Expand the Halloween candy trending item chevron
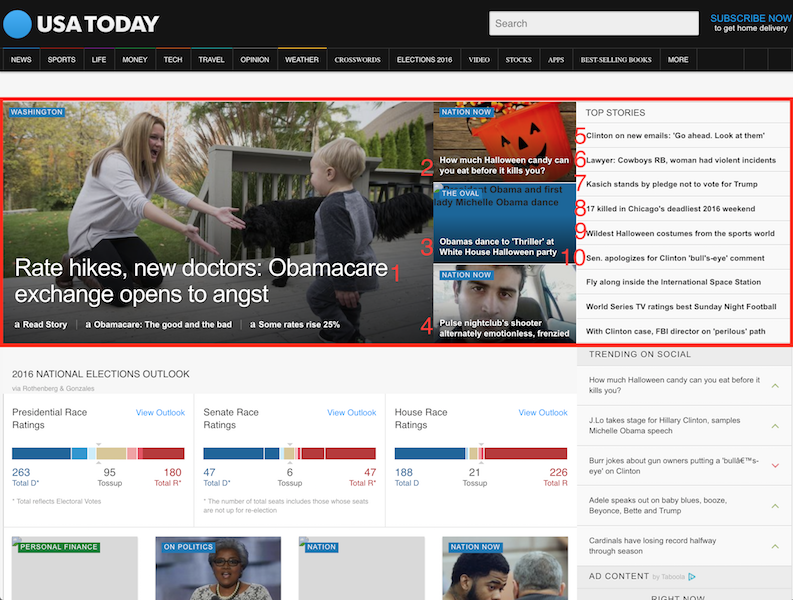The image size is (793, 600). pyautogui.click(x=775, y=385)
